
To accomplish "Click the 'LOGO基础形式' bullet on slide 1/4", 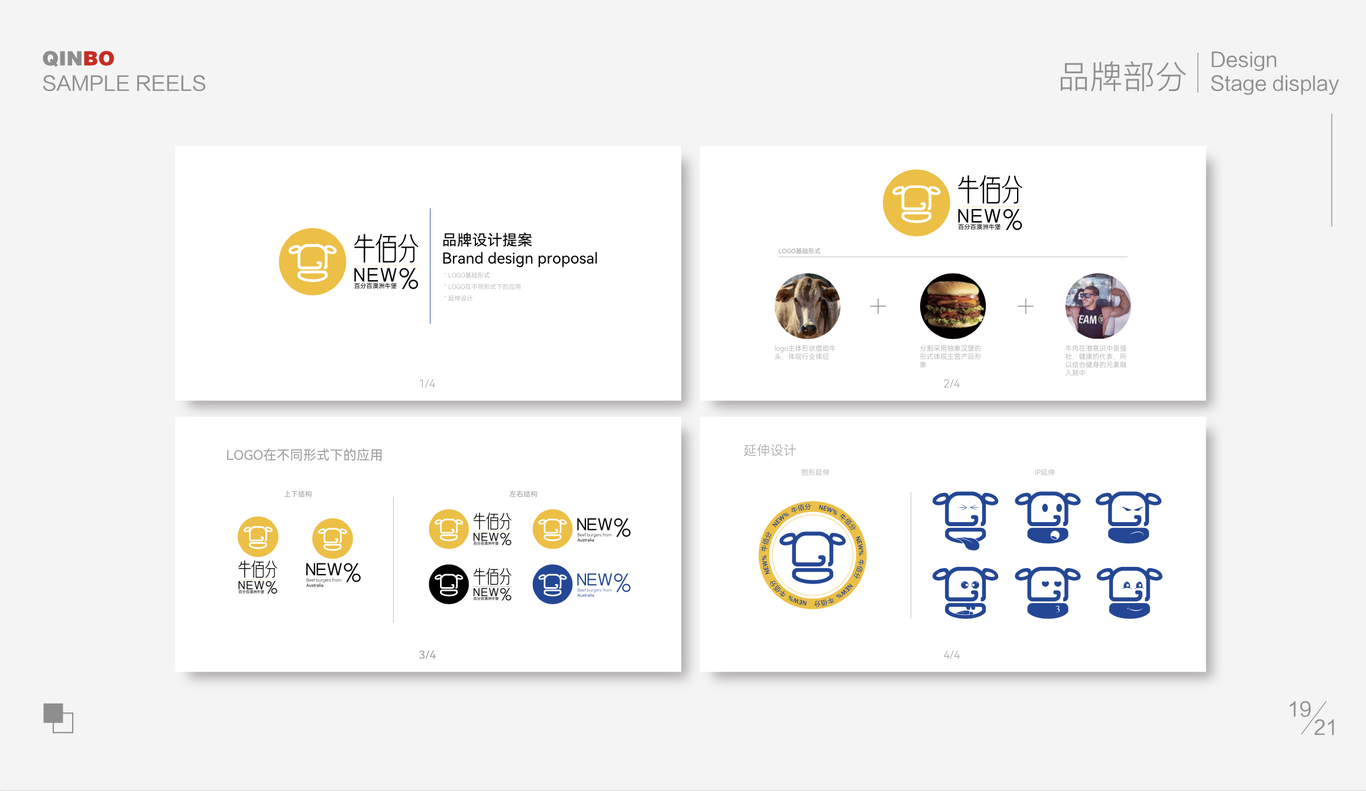I will [467, 275].
